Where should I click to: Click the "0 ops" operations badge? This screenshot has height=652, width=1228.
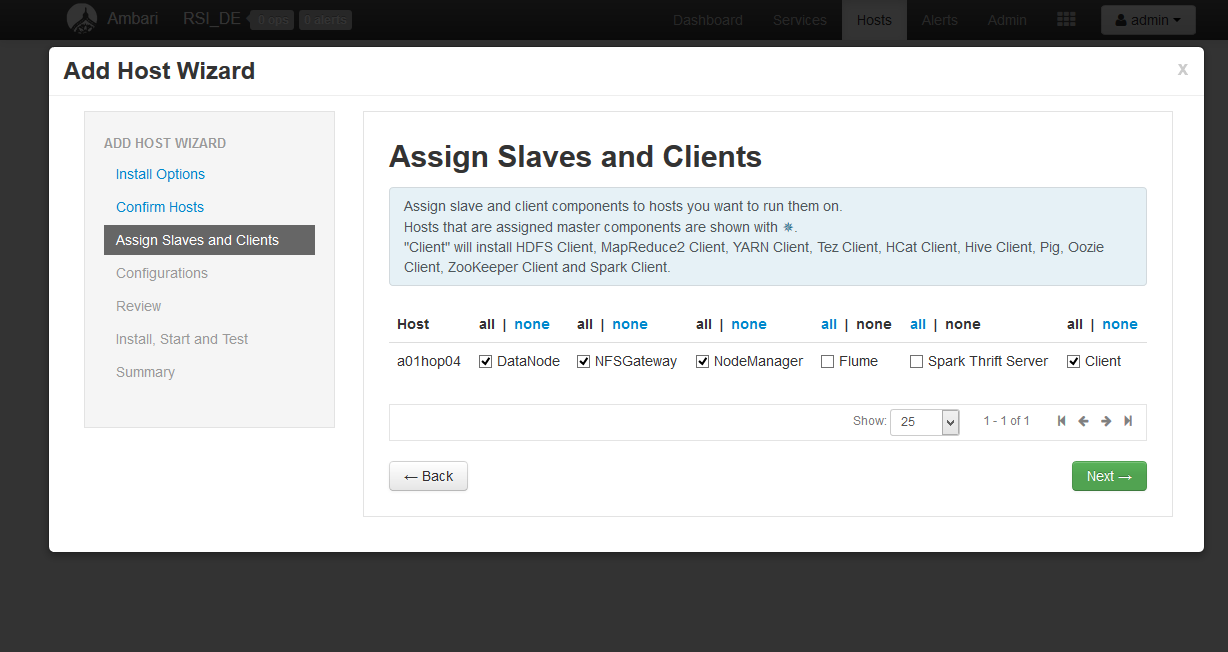pyautogui.click(x=270, y=19)
